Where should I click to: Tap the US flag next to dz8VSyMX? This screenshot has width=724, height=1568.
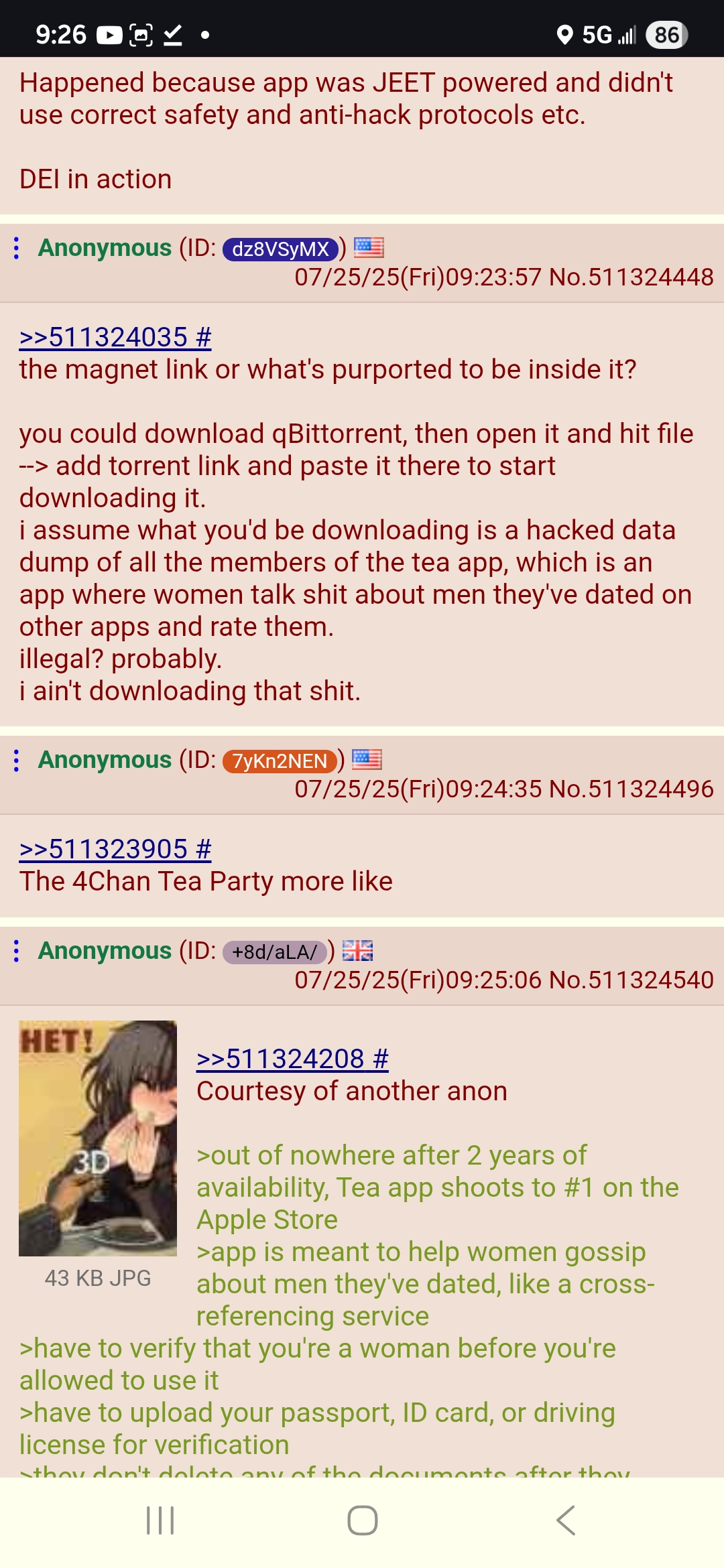369,248
